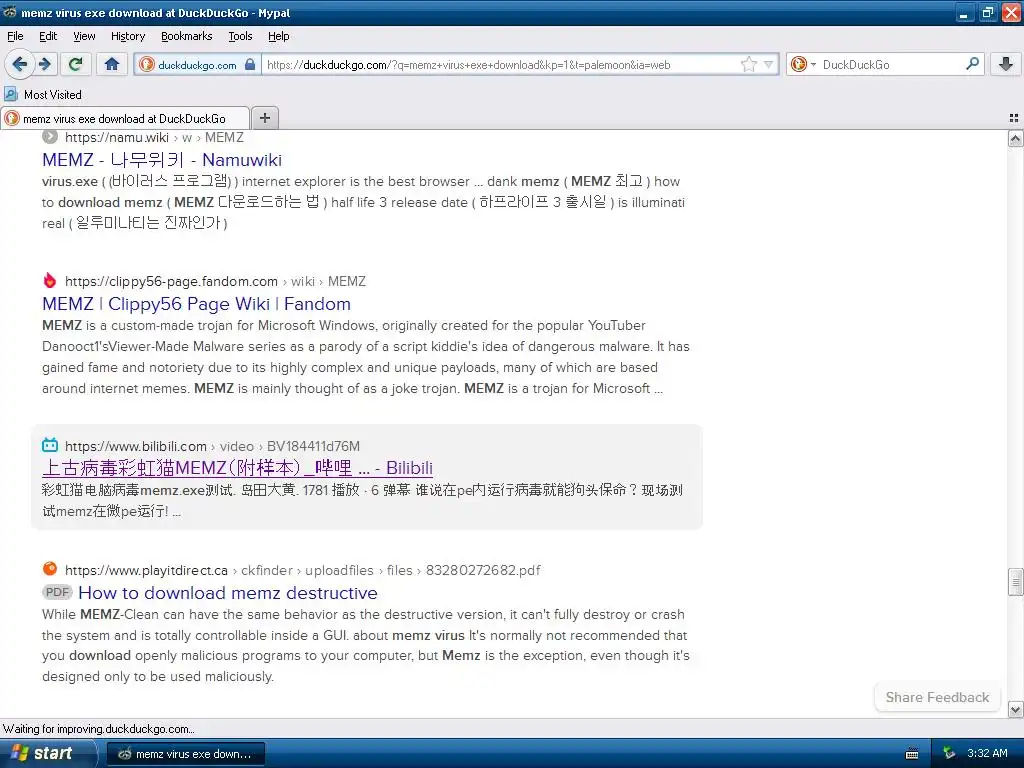This screenshot has height=768, width=1024.
Task: Click the Bilibili TV favicon
Action: tap(50, 445)
